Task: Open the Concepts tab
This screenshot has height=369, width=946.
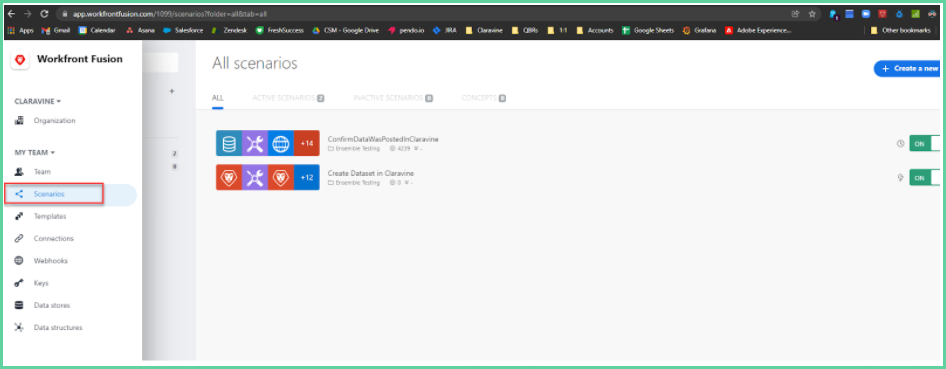Action: [483, 98]
